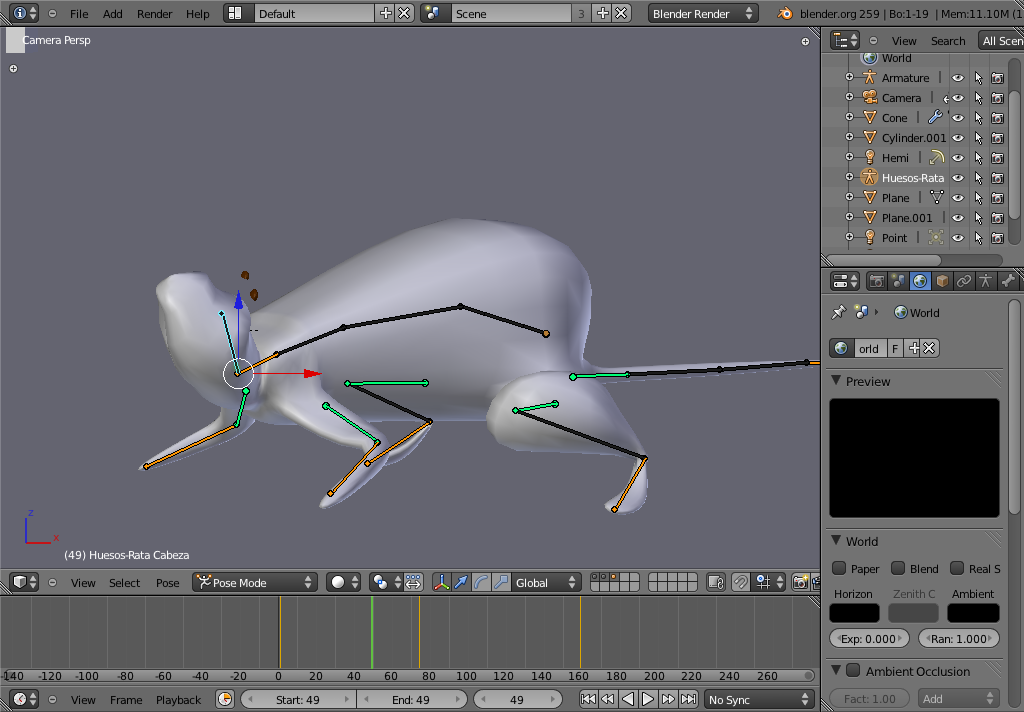Screen dimensions: 1024x712
Task: Click the pin icon in properties panel
Action: click(839, 313)
